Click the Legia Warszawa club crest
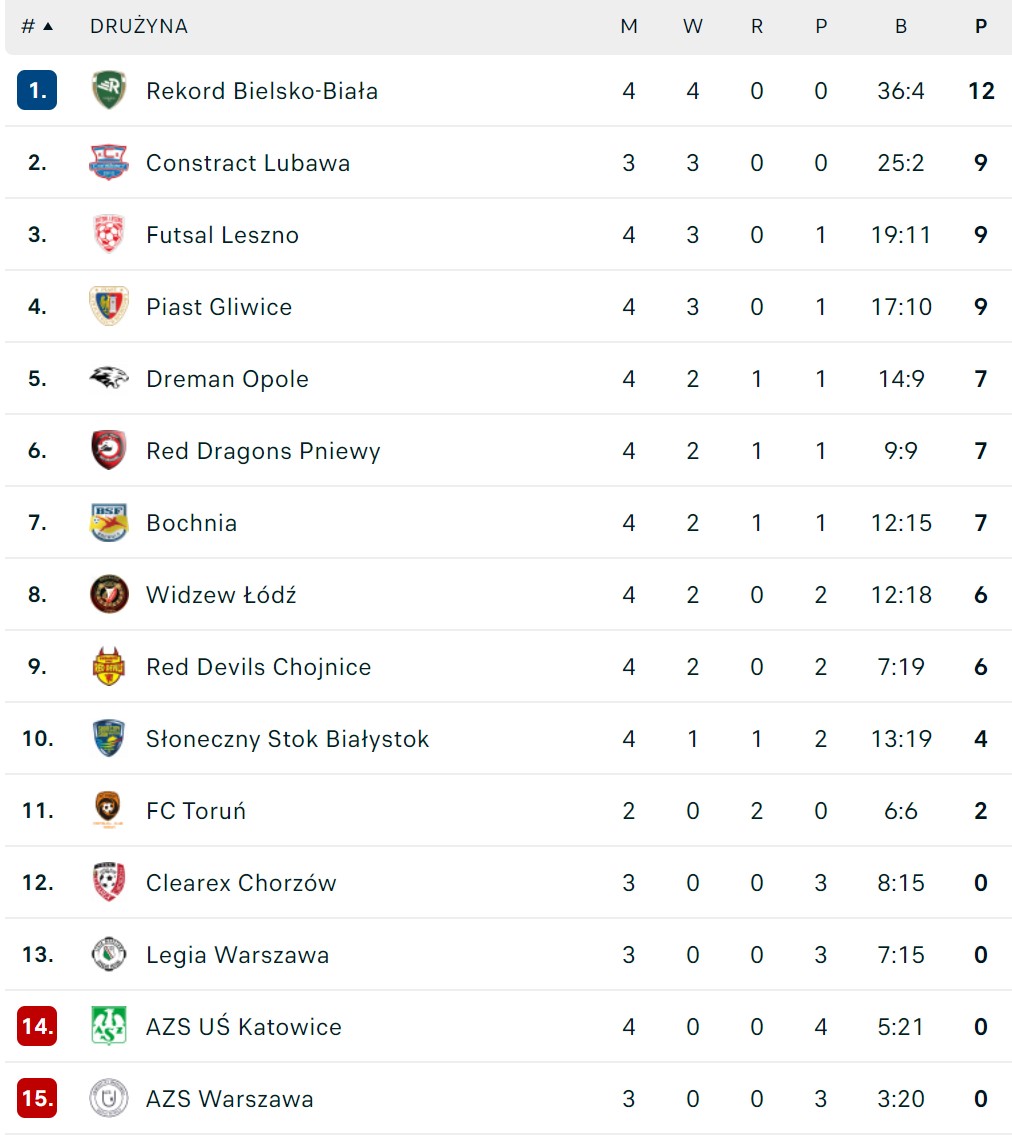 (x=108, y=955)
